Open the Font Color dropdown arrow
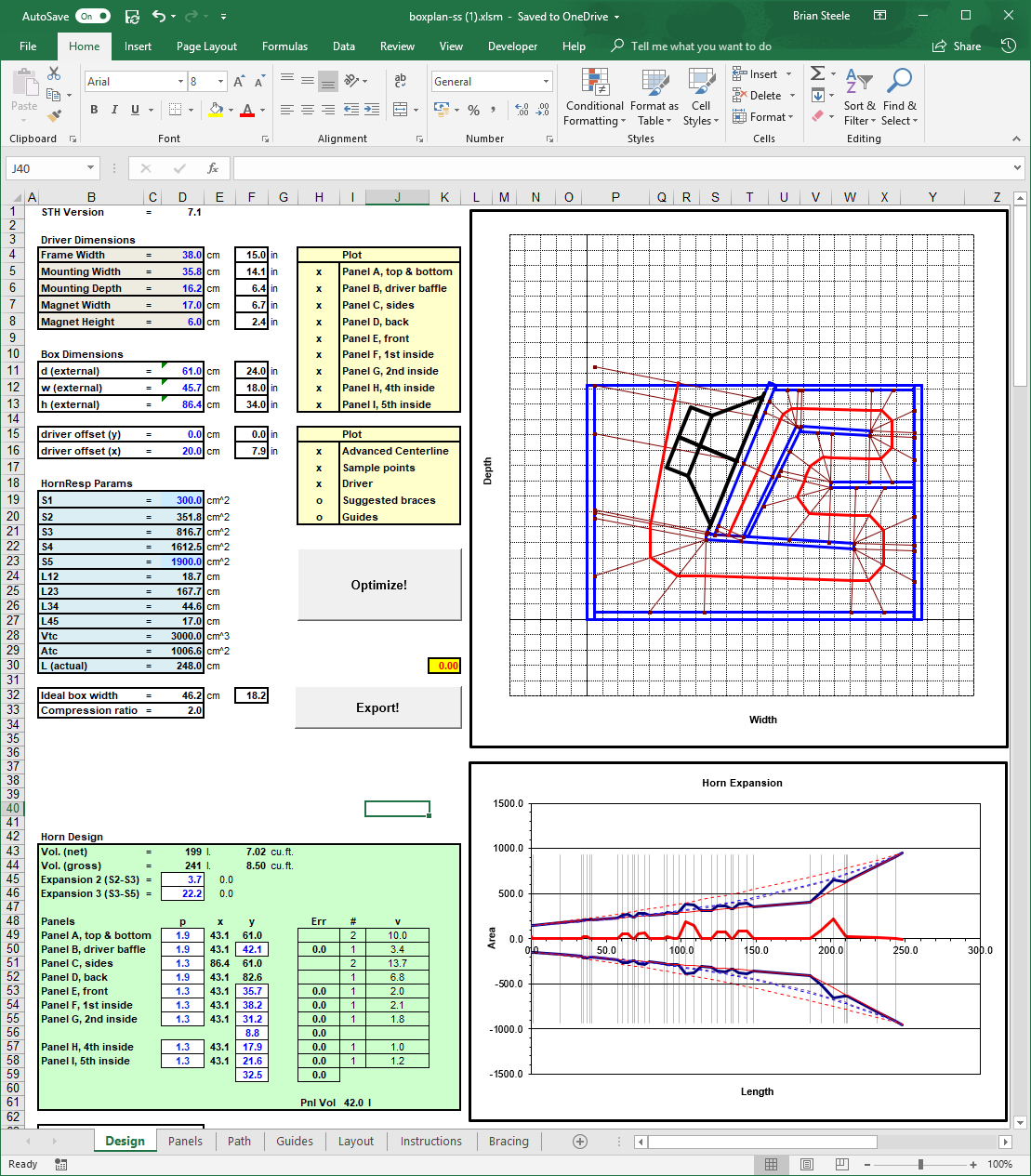 click(263, 110)
